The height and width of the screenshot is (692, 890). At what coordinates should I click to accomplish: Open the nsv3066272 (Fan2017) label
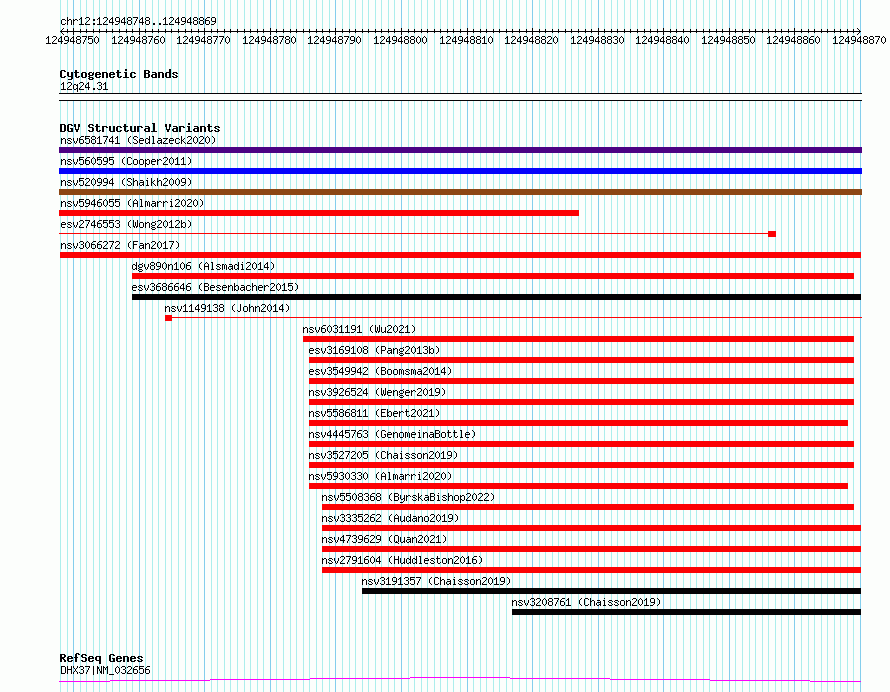[120, 245]
